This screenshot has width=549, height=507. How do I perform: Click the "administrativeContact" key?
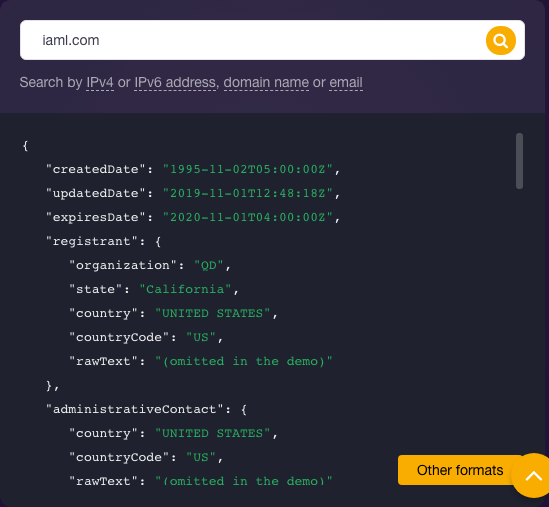(134, 409)
